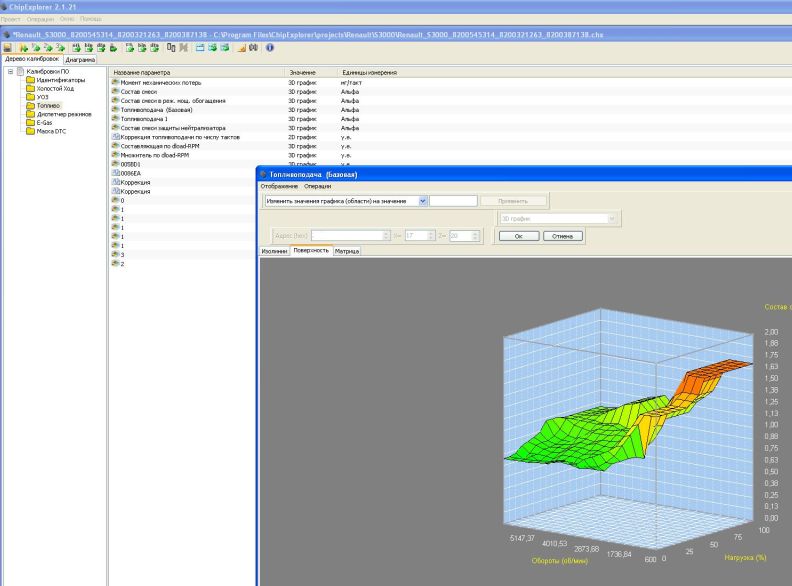
Task: Open the Изменить значения графика dropdown
Action: tap(423, 201)
